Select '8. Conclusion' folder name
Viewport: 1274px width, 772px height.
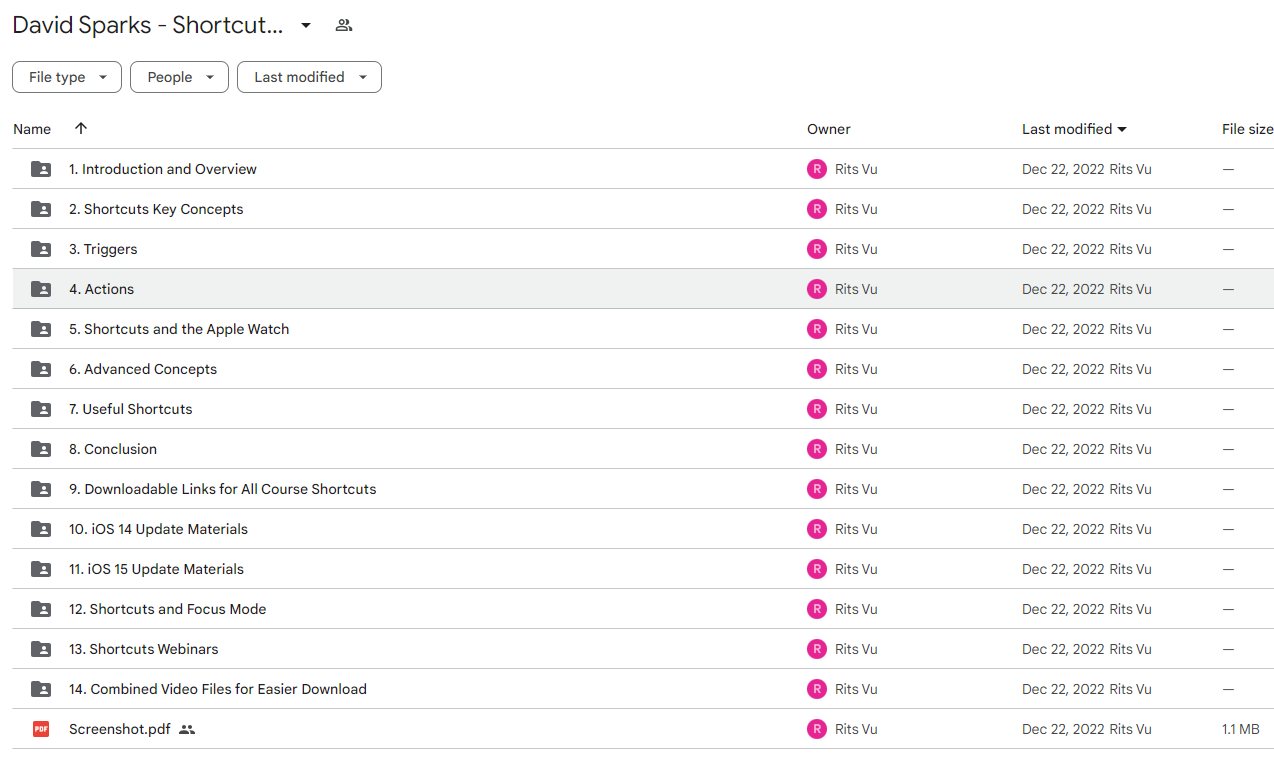coord(113,449)
